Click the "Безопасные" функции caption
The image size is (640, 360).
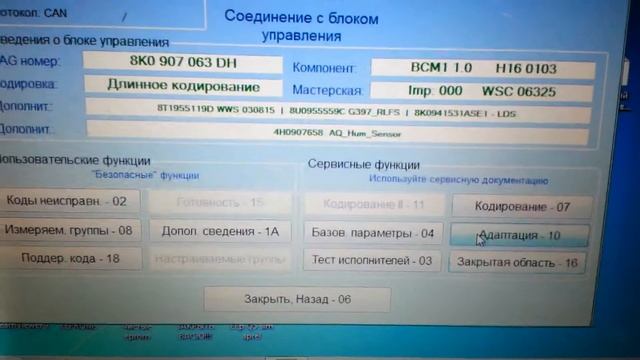[x=147, y=175]
